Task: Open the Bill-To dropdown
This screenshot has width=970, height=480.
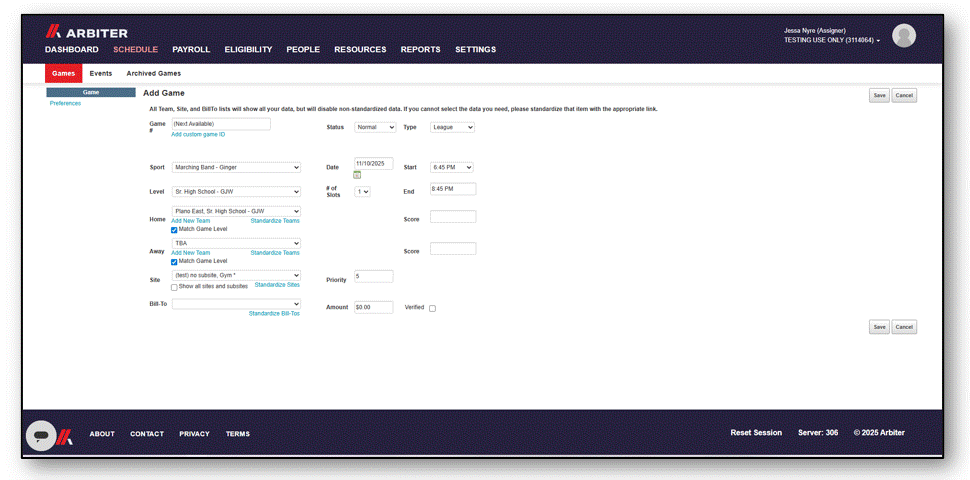Action: coord(236,304)
